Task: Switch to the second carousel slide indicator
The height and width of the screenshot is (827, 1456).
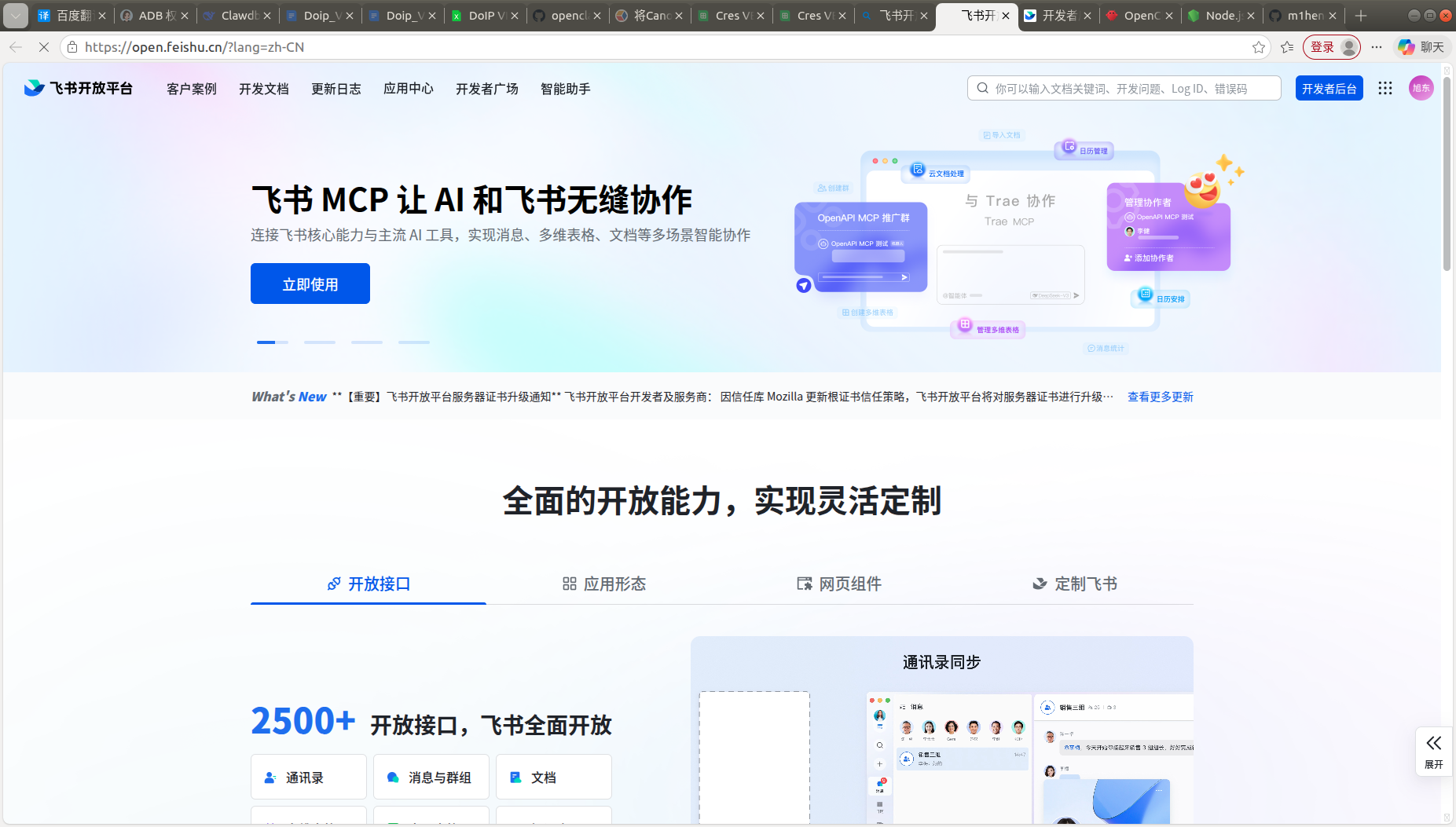Action: (320, 342)
